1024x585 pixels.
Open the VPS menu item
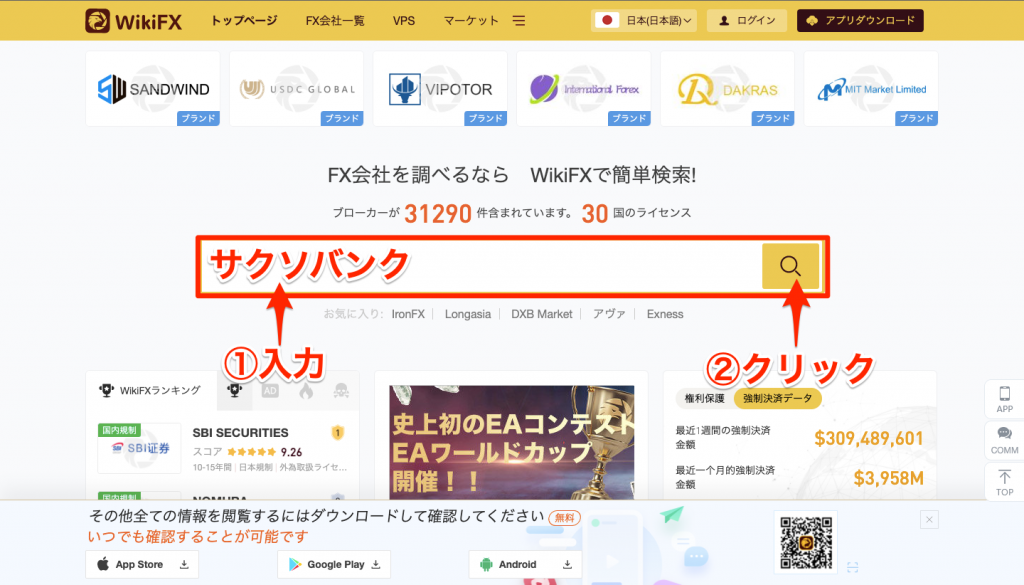click(x=404, y=21)
